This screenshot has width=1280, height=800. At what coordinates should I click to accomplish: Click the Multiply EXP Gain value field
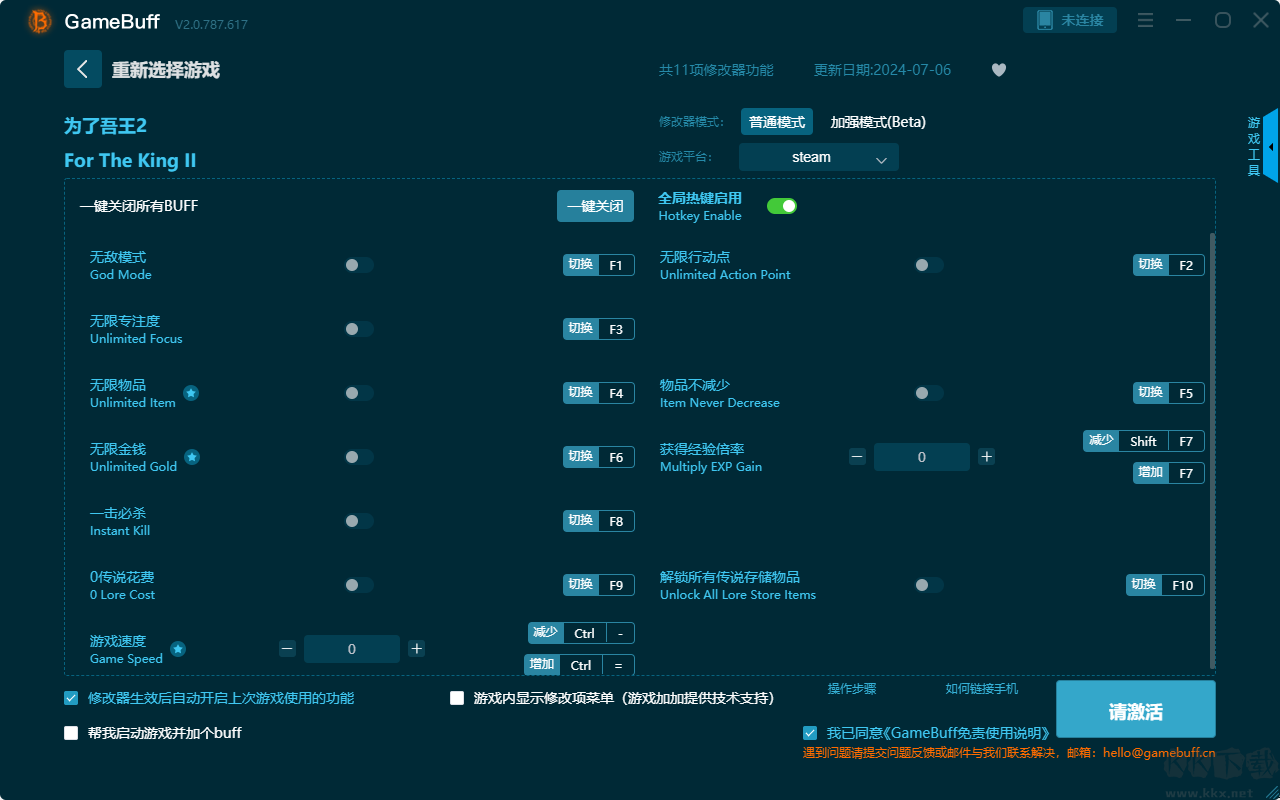(x=922, y=457)
